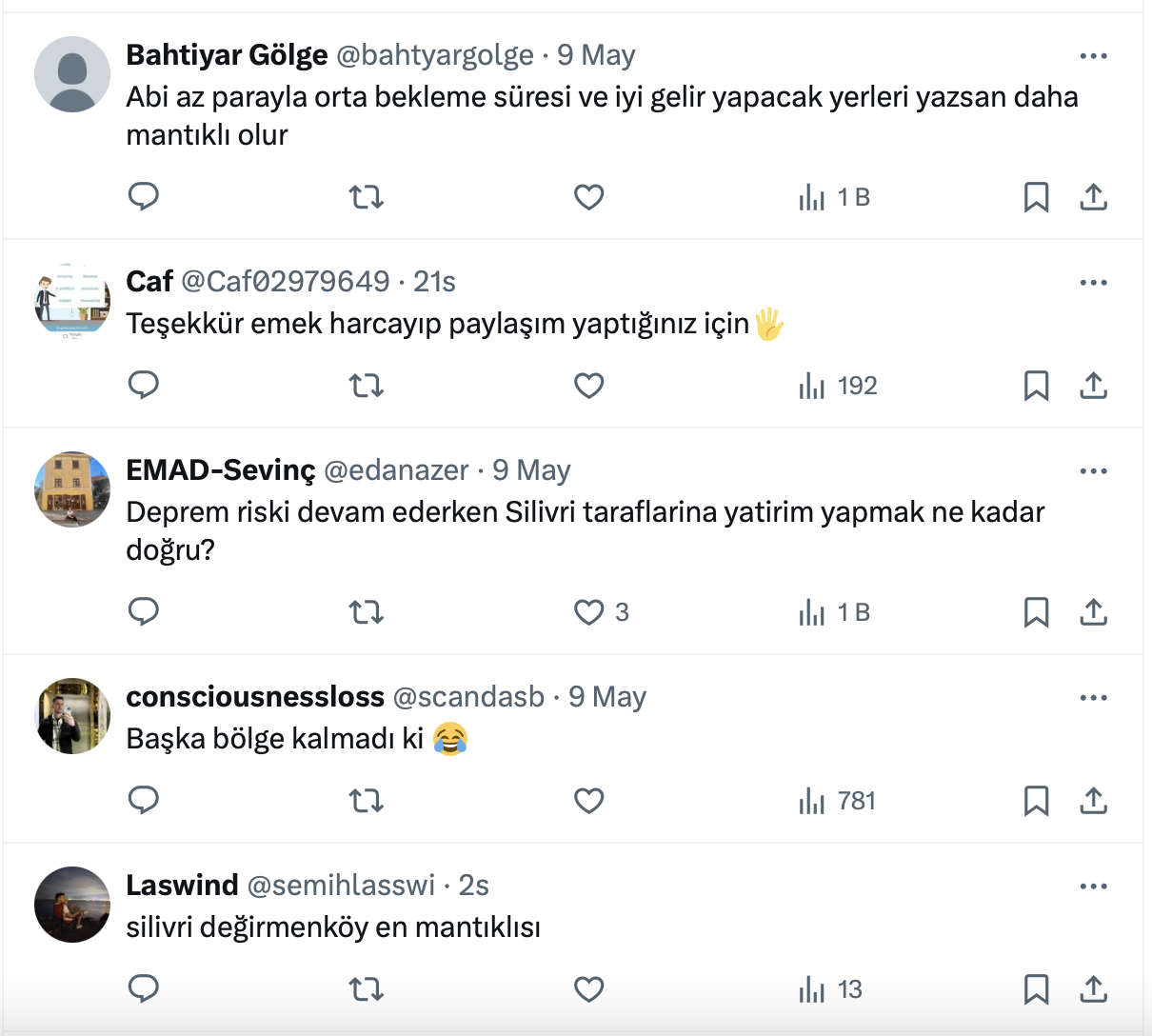Screen dimensions: 1152x1036
Task: Share EMAD-Sevinç's tweet
Action: 1093,612
